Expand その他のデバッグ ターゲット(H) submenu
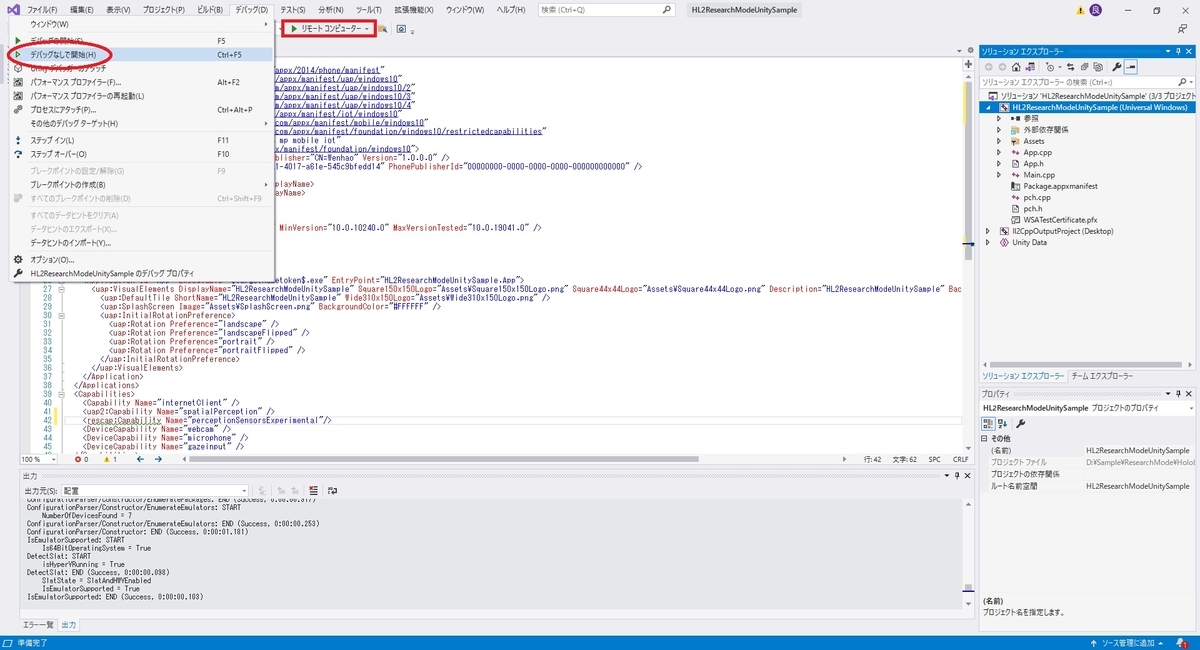This screenshot has width=1200, height=650. [141, 123]
